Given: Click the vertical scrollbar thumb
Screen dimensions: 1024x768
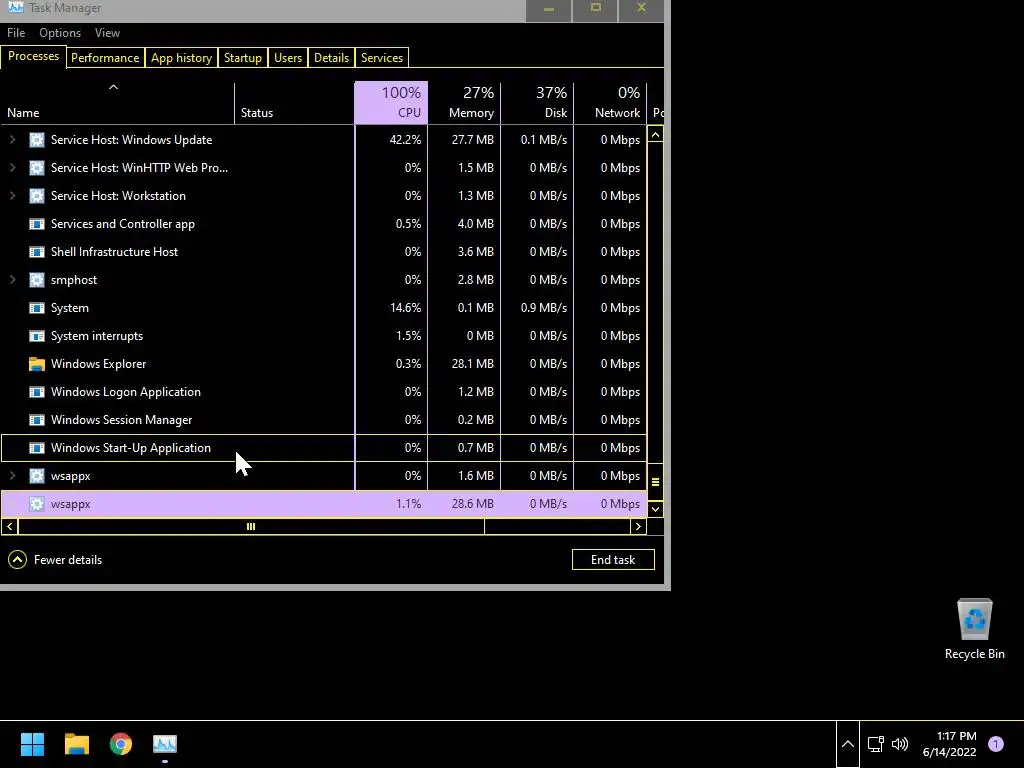Looking at the screenshot, I should (x=655, y=482).
